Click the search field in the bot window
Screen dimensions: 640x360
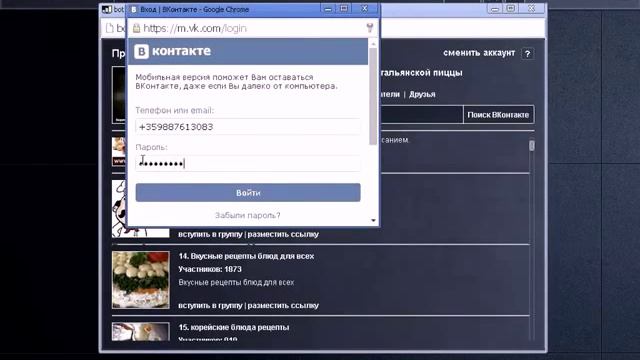[421, 115]
